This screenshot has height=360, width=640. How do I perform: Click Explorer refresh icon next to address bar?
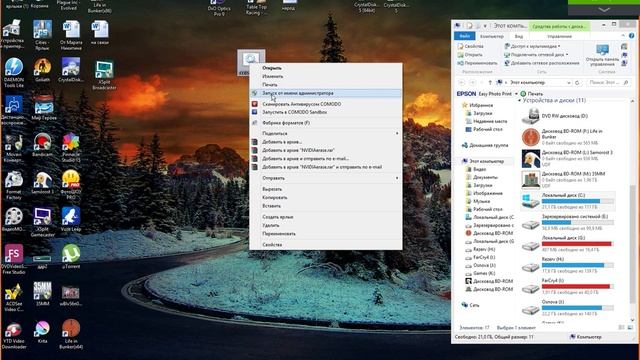click(x=577, y=83)
